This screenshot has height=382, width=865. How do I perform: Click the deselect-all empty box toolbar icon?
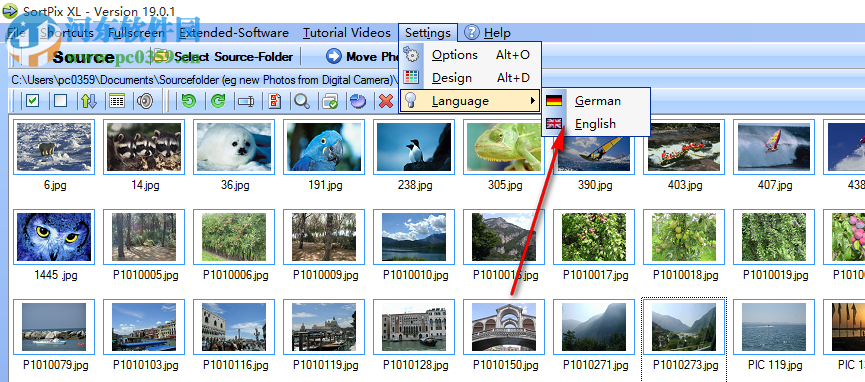(x=60, y=101)
